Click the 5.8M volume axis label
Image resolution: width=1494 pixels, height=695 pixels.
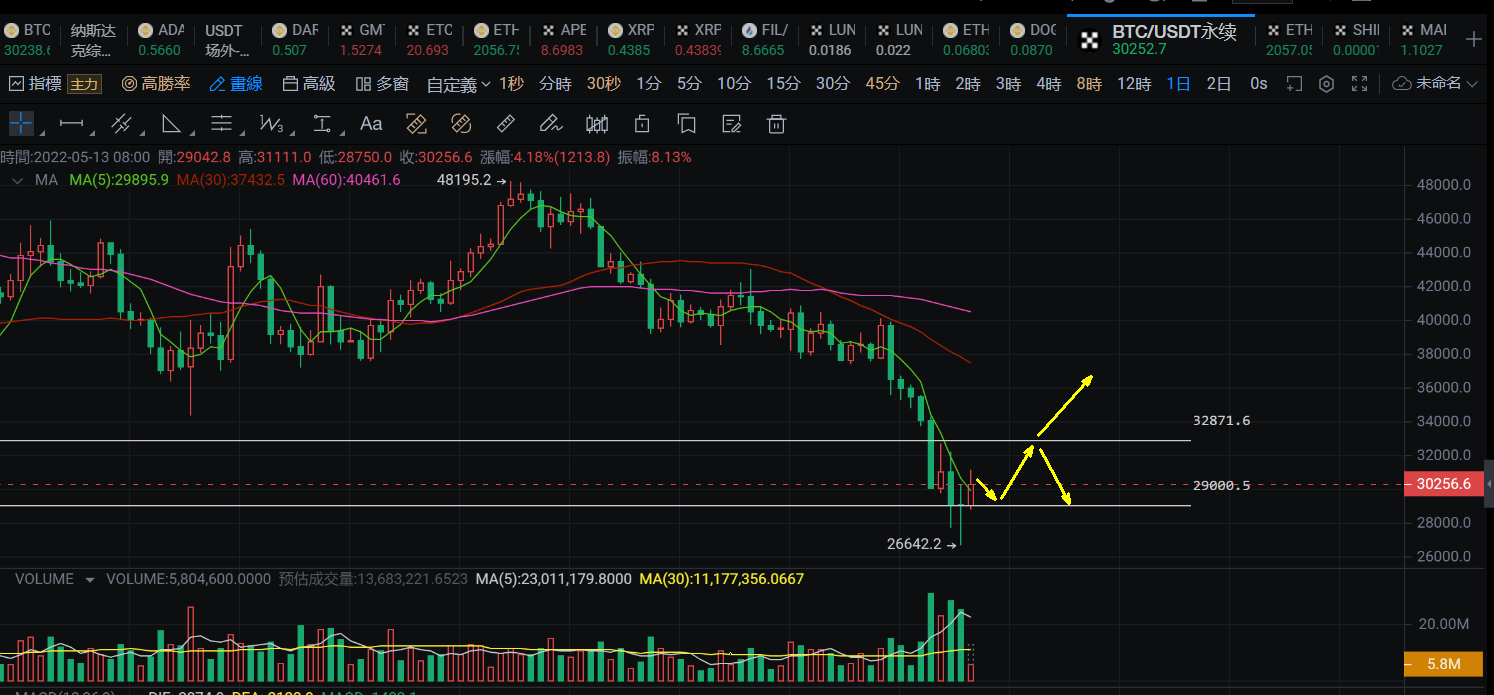pos(1442,663)
